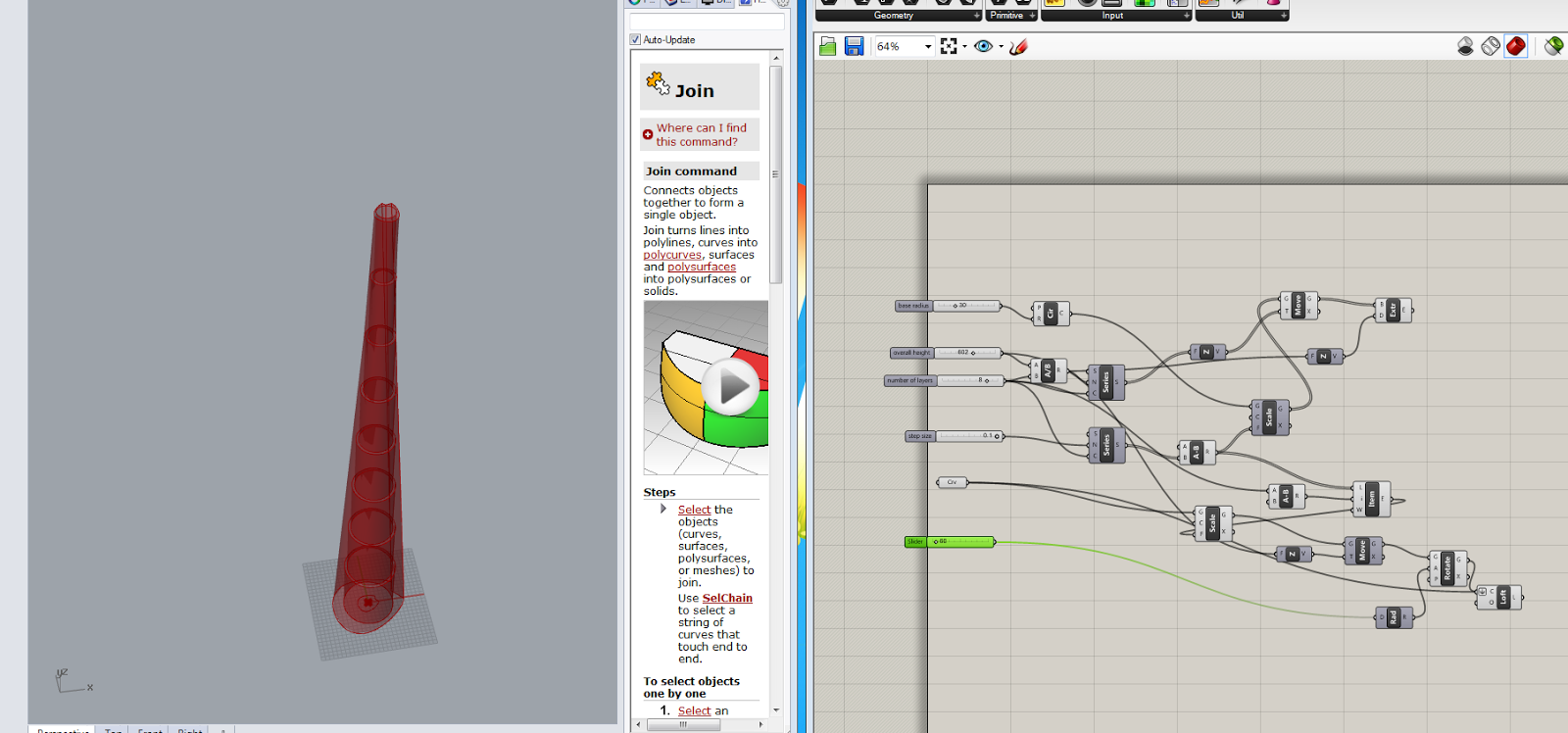Toggle no-preview mode icon
Image resolution: width=1568 pixels, height=733 pixels.
(x=1465, y=46)
